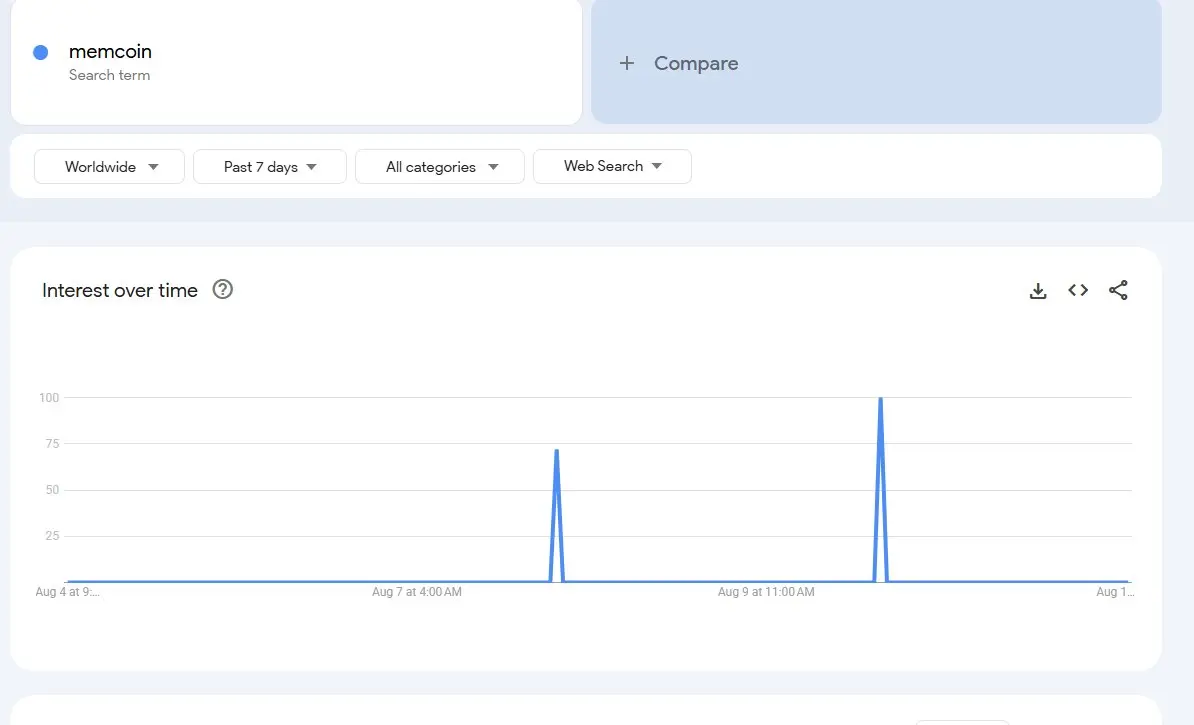Edit the memcoin search term
The width and height of the screenshot is (1194, 725).
coord(110,52)
